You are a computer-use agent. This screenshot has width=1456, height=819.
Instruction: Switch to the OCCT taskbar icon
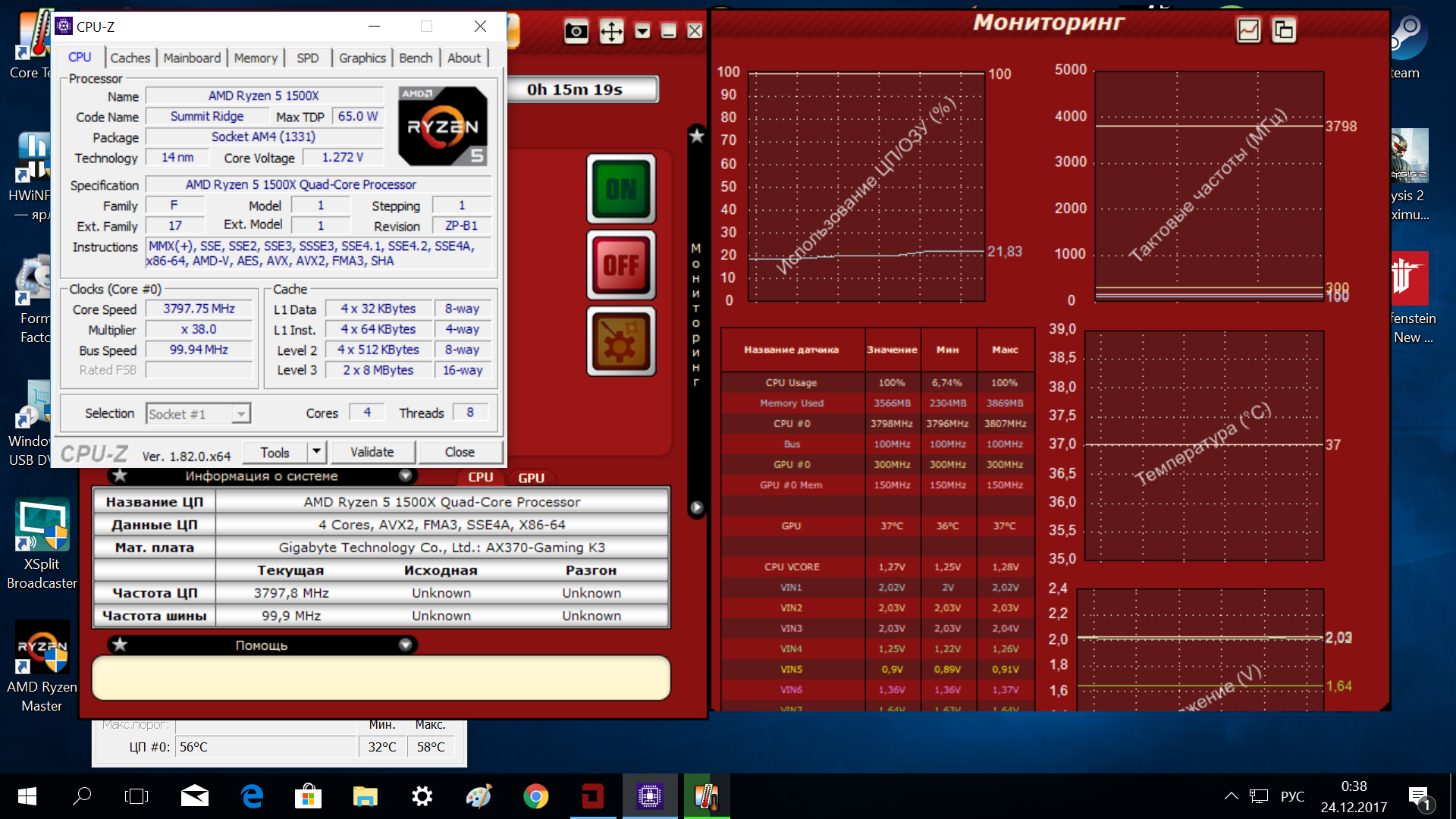(x=593, y=796)
